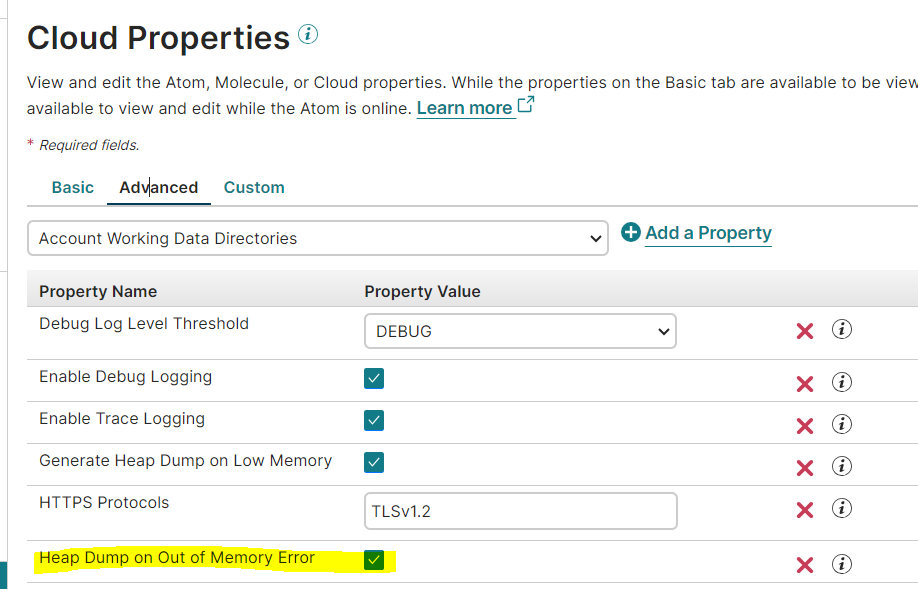Open the Learn more link

coord(465,108)
